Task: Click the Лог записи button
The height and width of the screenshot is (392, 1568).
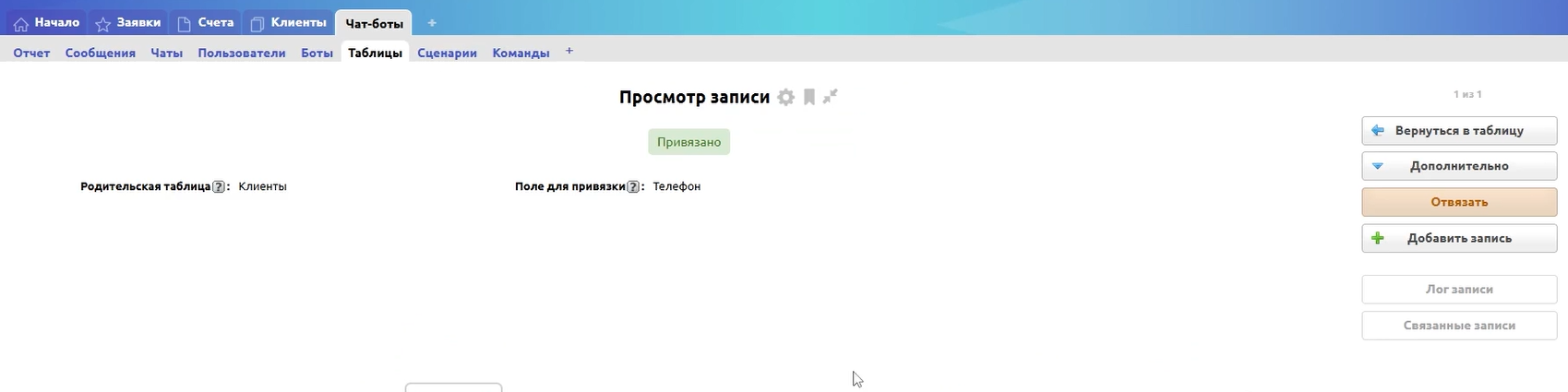Action: (1459, 289)
